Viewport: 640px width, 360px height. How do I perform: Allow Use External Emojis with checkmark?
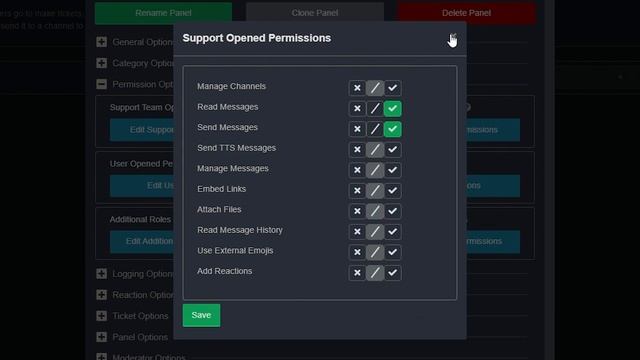[x=393, y=252]
